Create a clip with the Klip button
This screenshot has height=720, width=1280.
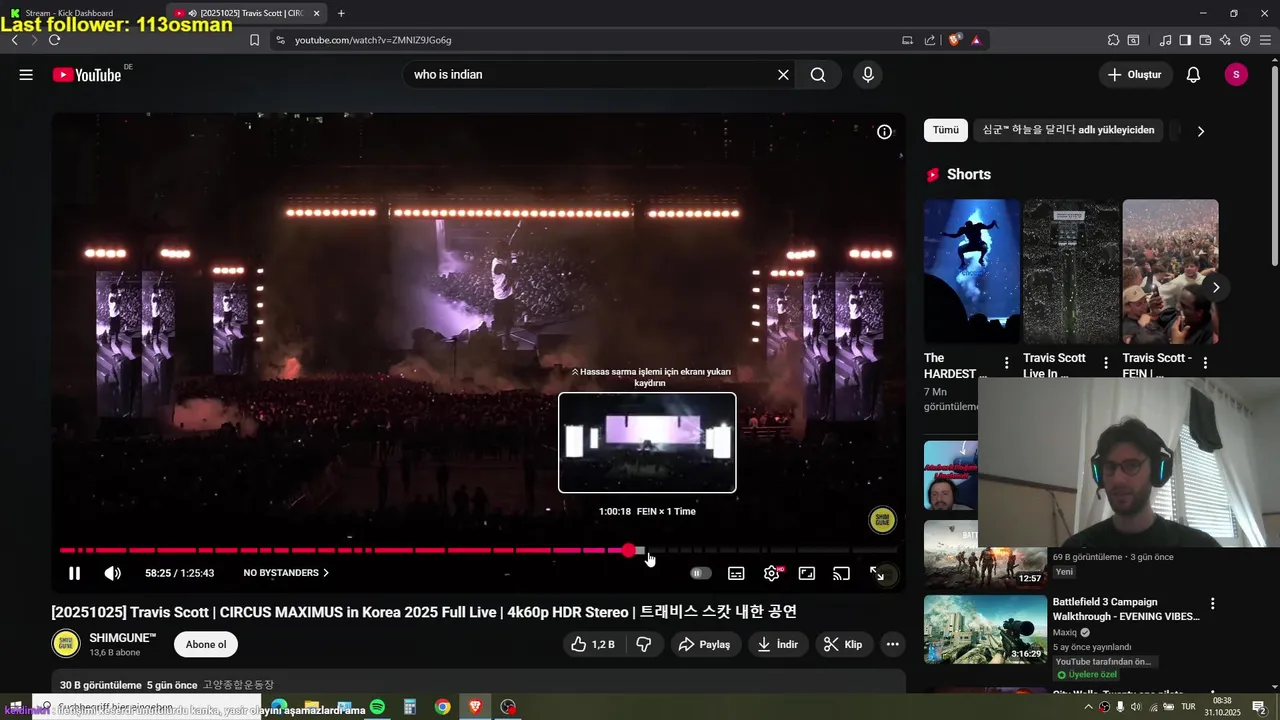pos(843,644)
